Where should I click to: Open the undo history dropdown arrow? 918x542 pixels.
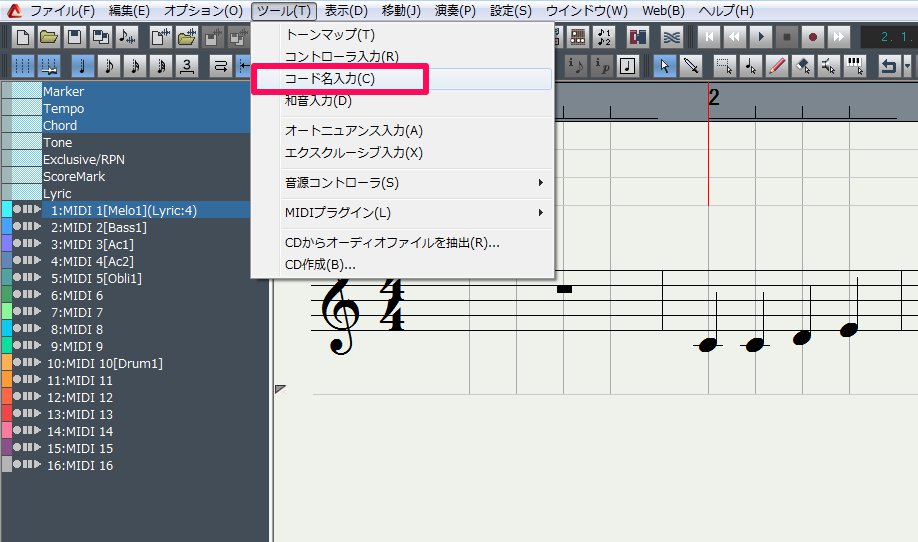906,66
